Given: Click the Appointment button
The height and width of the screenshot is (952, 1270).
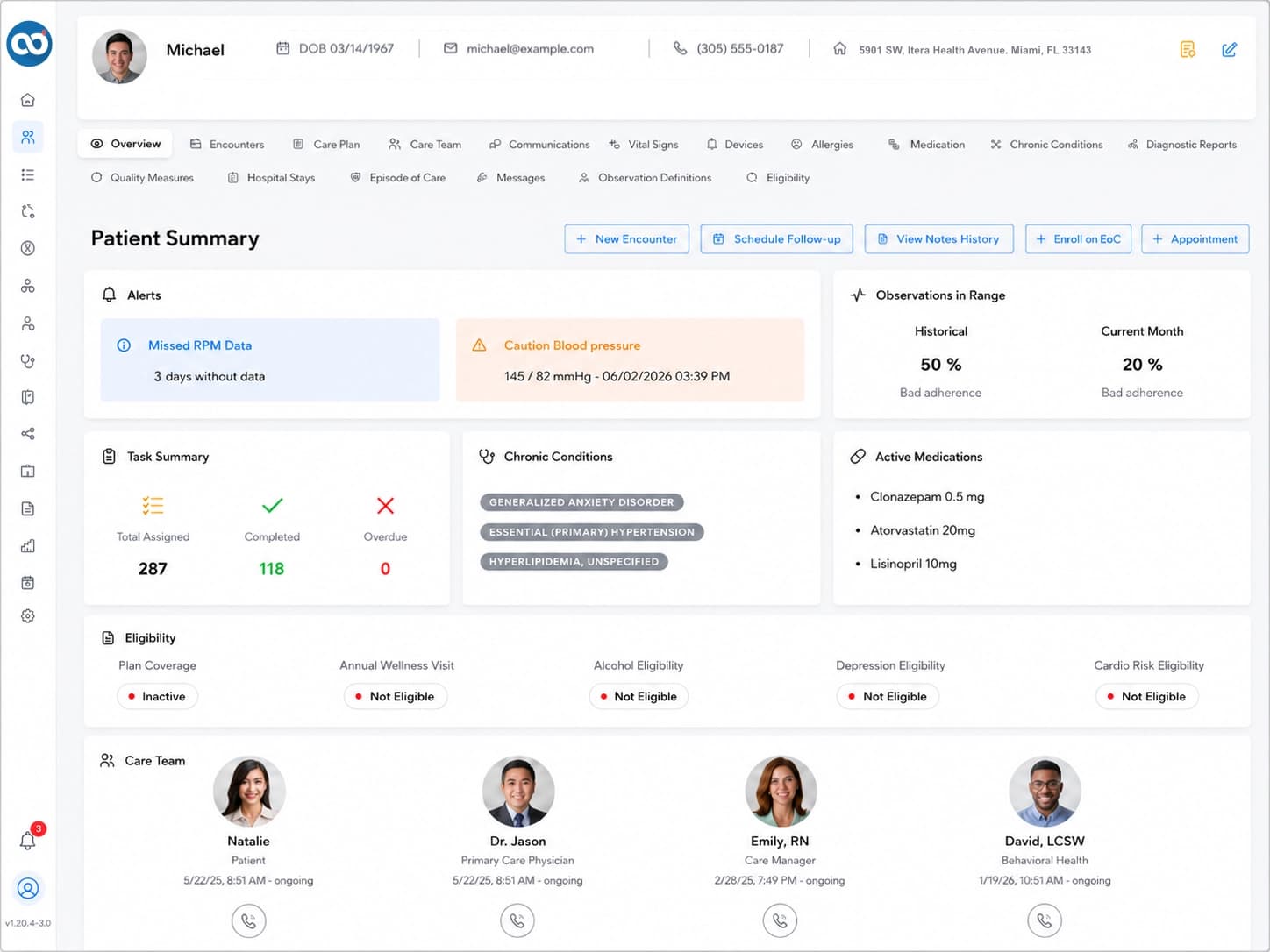Looking at the screenshot, I should pyautogui.click(x=1195, y=238).
